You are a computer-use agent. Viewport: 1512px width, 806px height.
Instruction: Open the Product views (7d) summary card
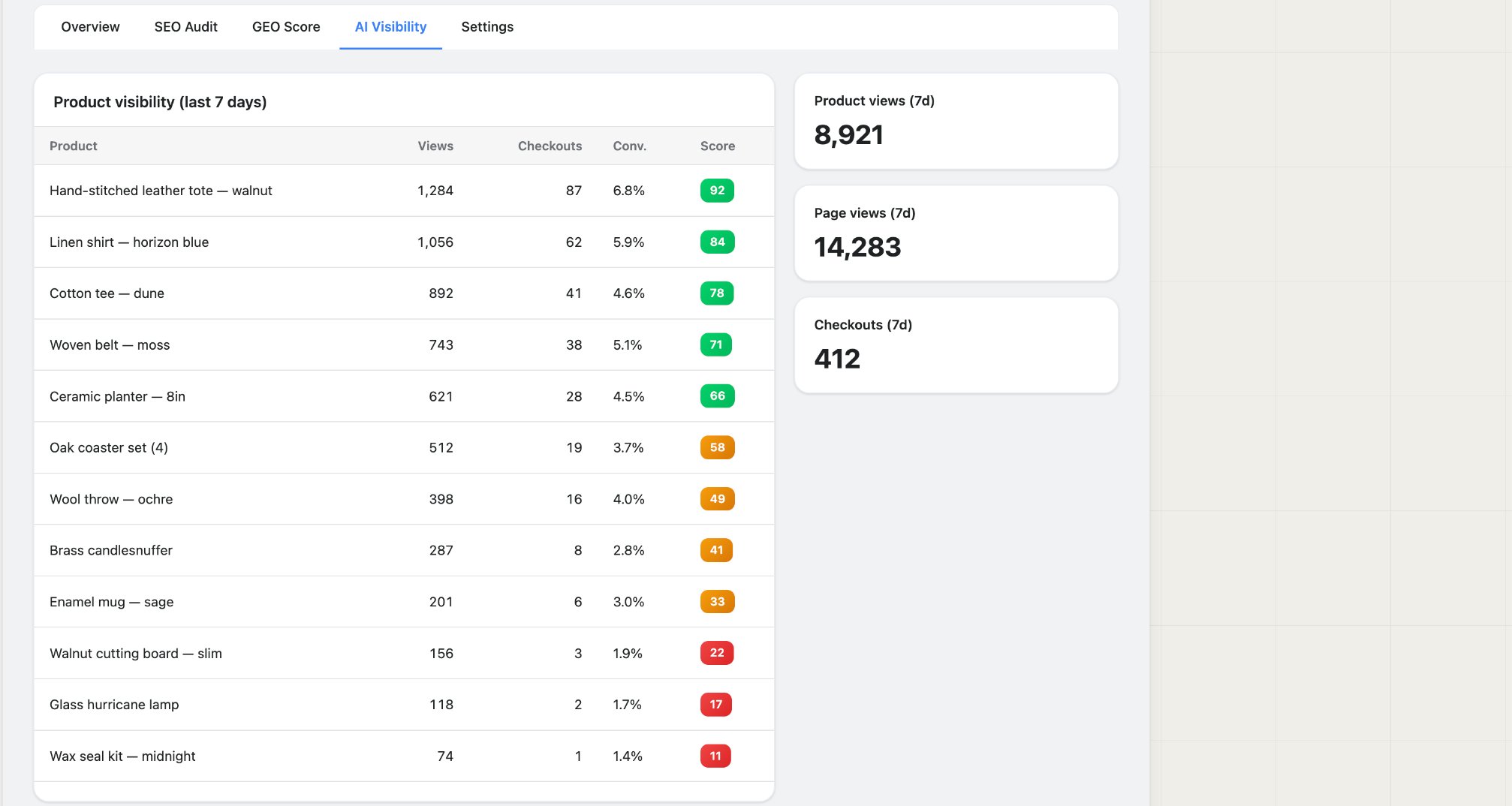(956, 121)
